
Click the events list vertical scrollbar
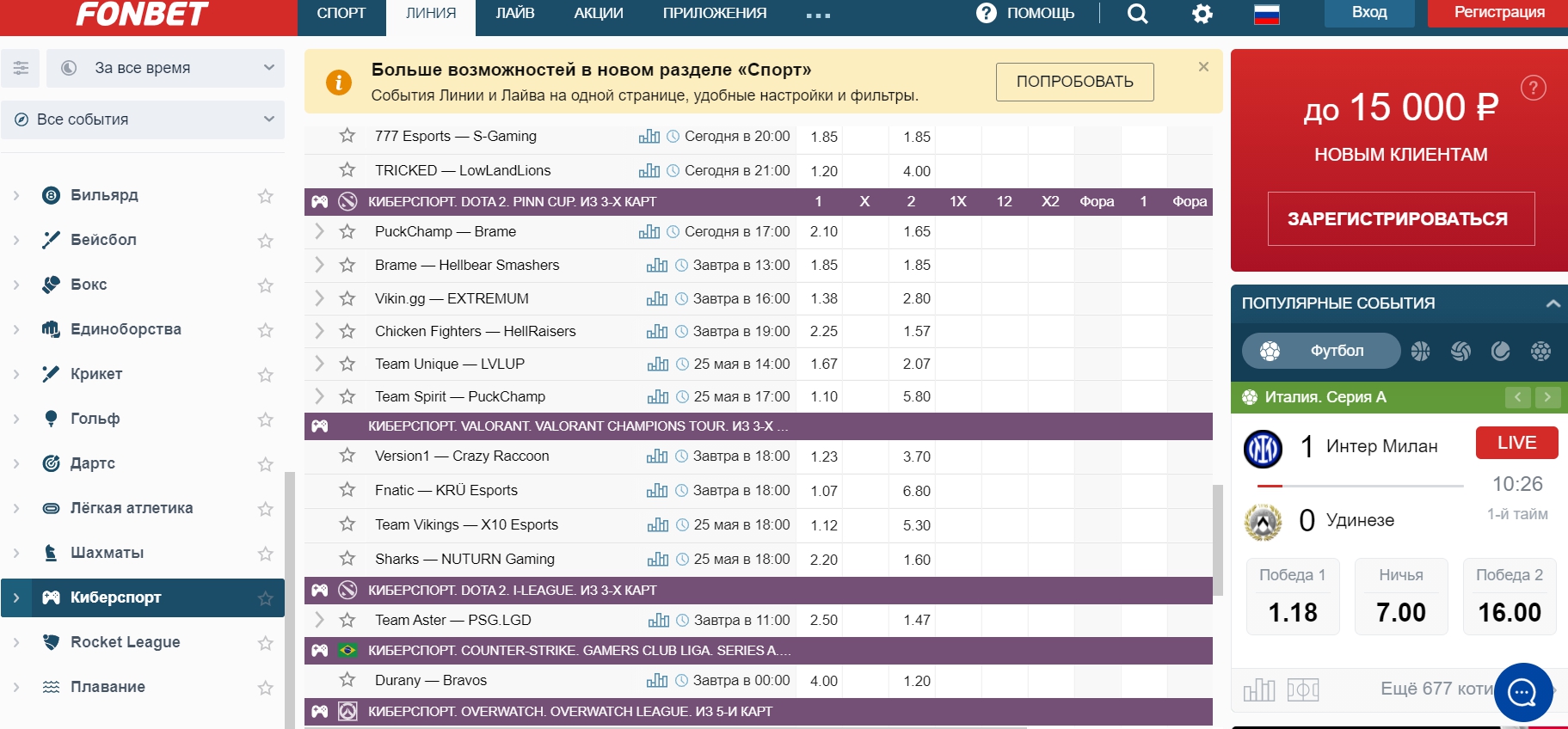click(x=1217, y=540)
